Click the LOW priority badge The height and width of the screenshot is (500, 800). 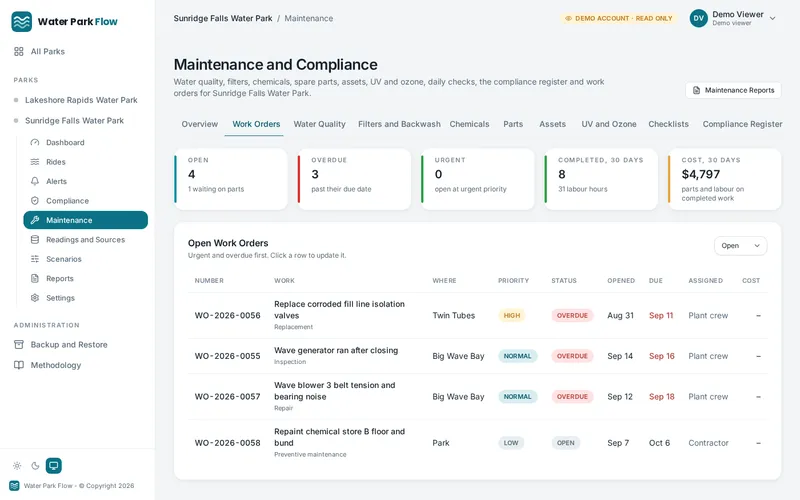511,443
